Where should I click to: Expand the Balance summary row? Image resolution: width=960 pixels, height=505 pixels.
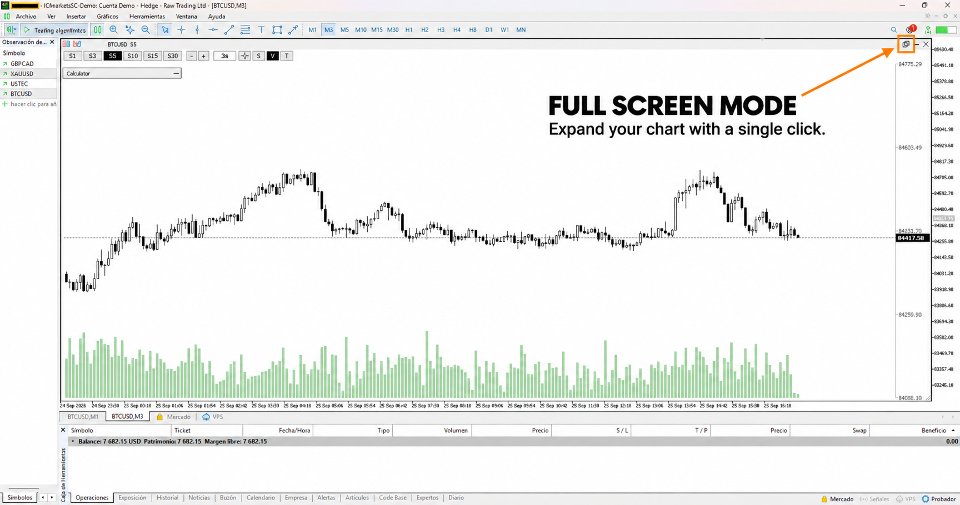coord(73,441)
